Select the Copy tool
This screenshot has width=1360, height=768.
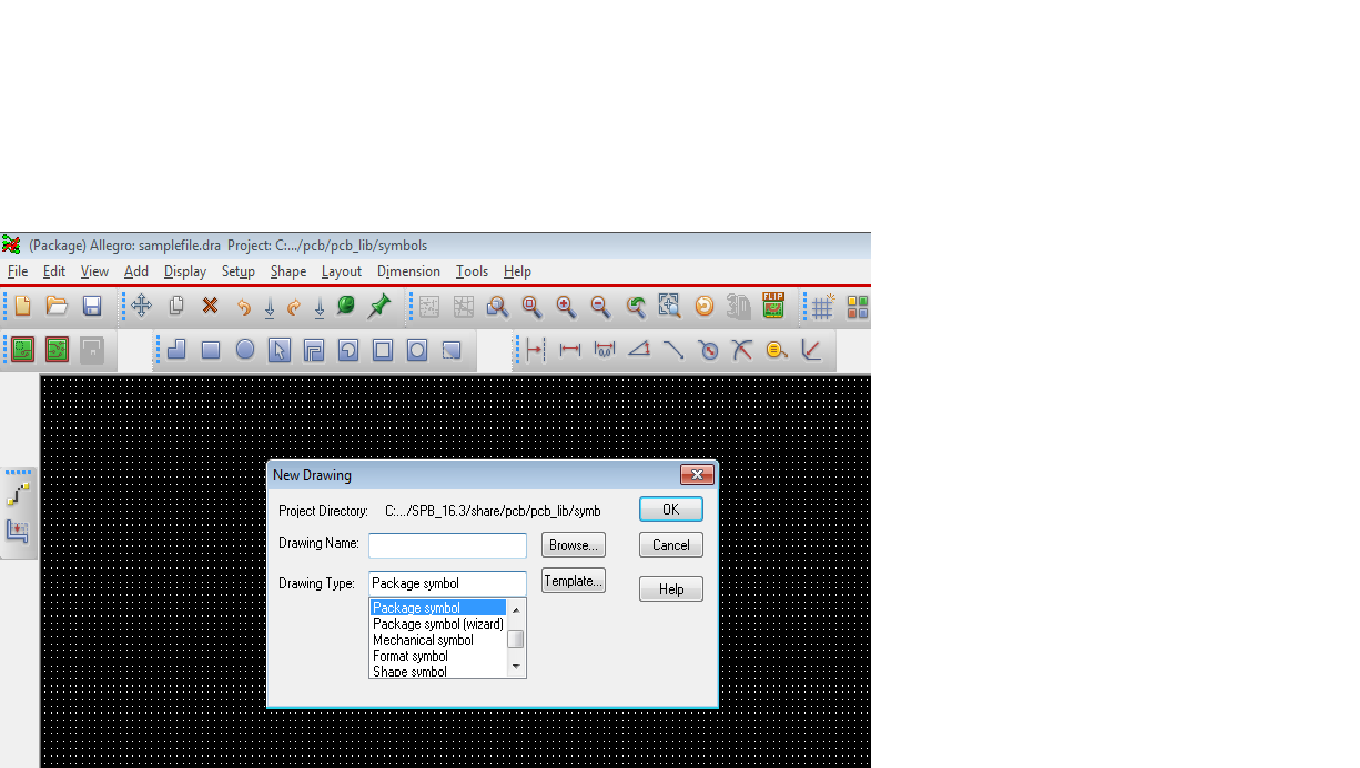coord(176,305)
